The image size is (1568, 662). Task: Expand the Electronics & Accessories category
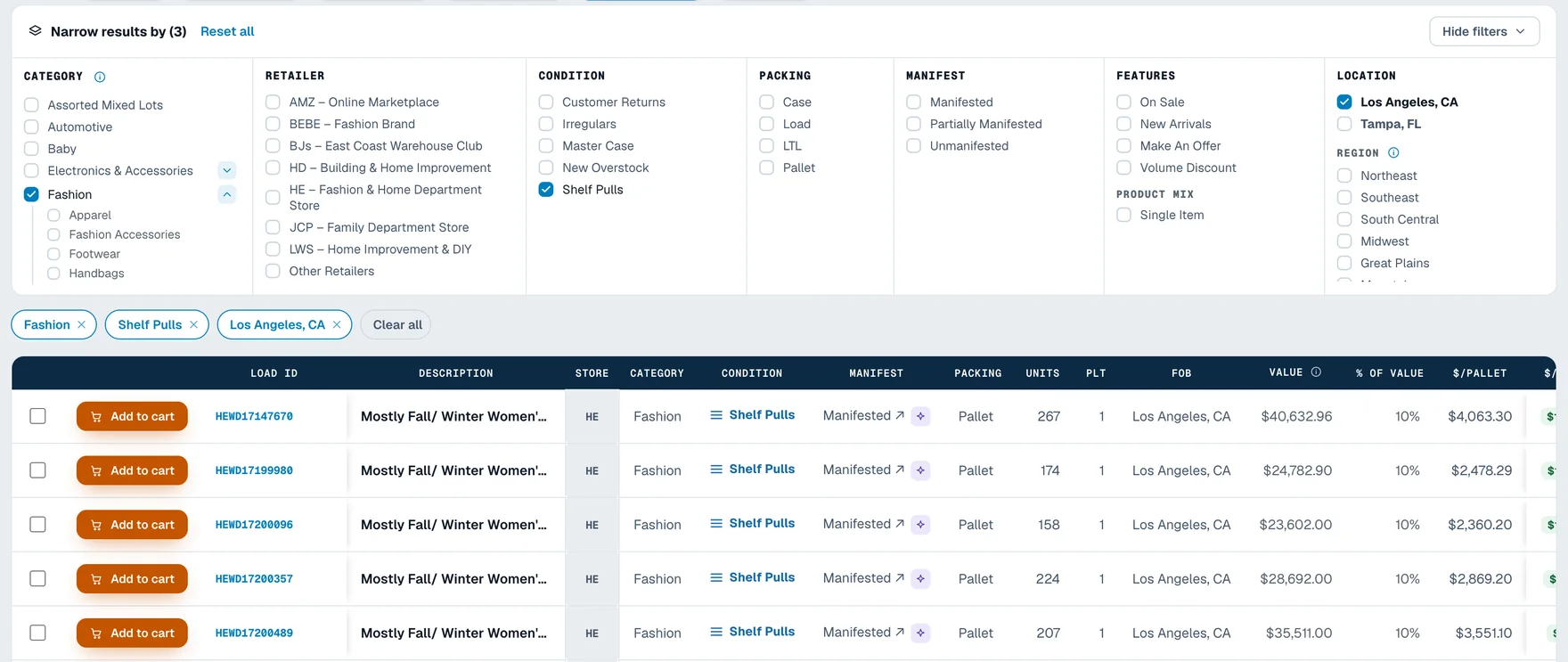tap(227, 170)
